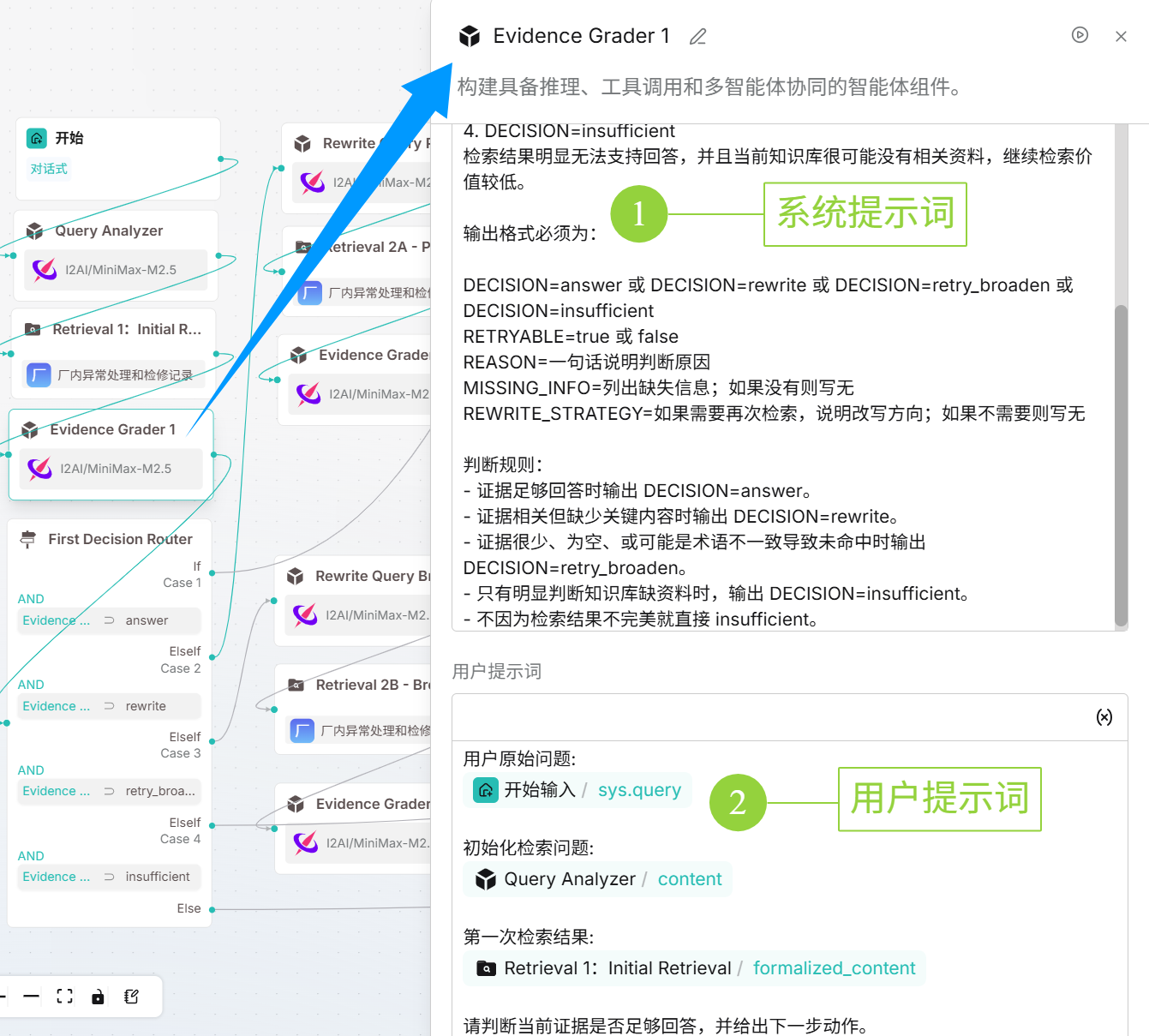
Task: Run the Evidence Grader 1 node
Action: 1080,35
